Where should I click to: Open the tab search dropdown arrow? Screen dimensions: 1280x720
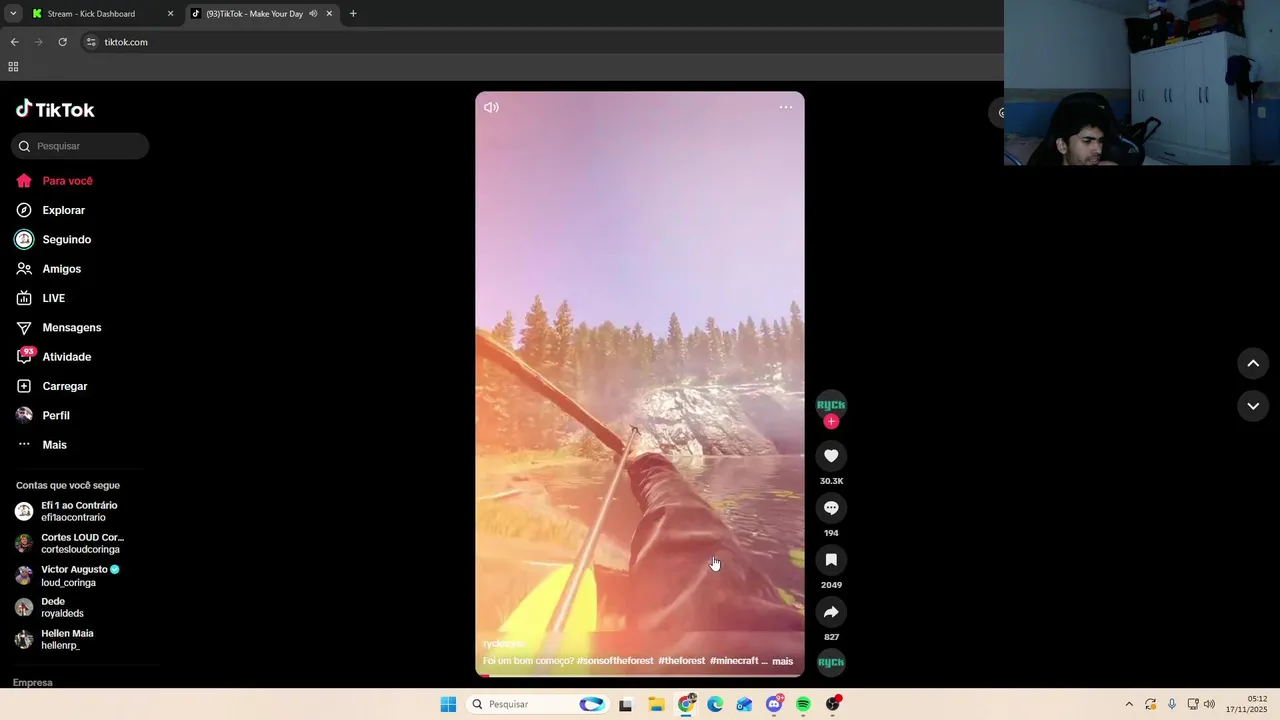click(x=13, y=14)
